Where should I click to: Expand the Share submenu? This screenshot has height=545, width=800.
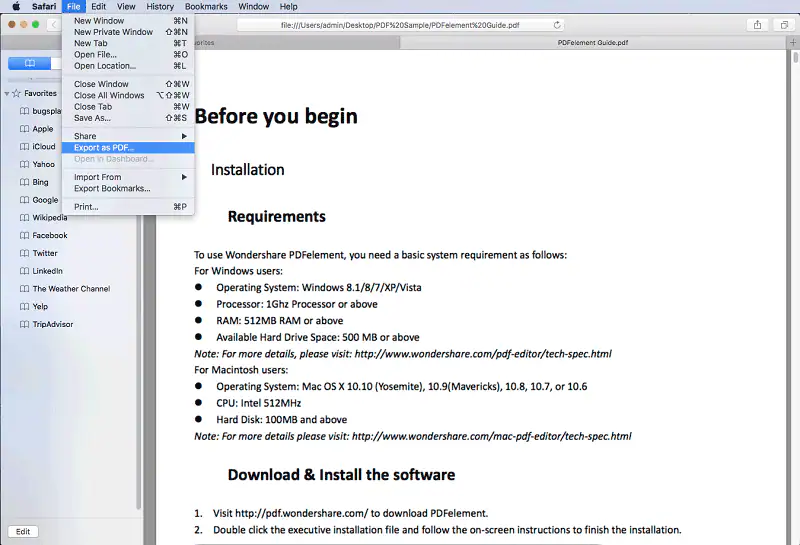tap(128, 136)
